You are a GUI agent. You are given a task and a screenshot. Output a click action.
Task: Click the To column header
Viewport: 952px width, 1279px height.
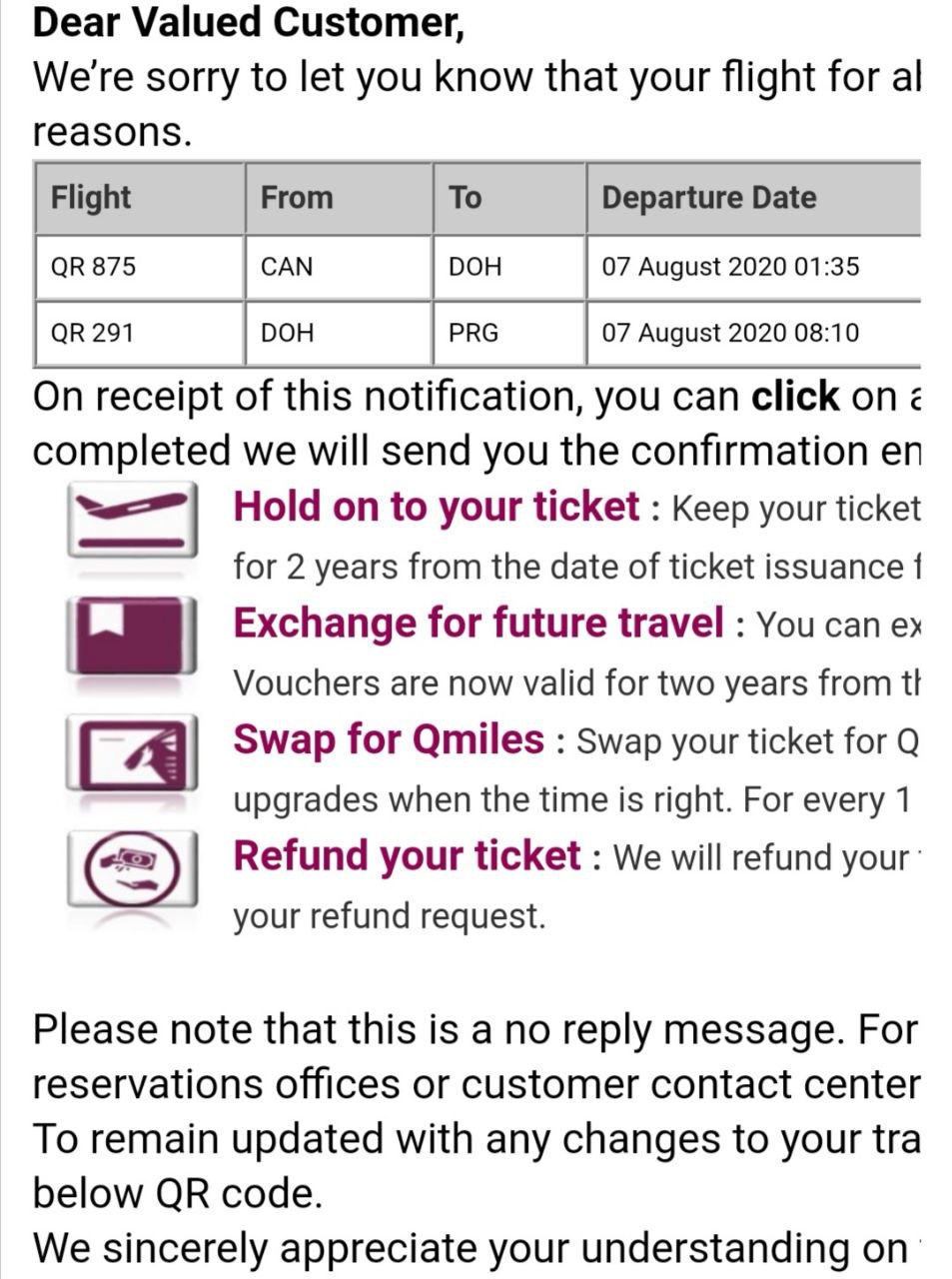(x=508, y=199)
